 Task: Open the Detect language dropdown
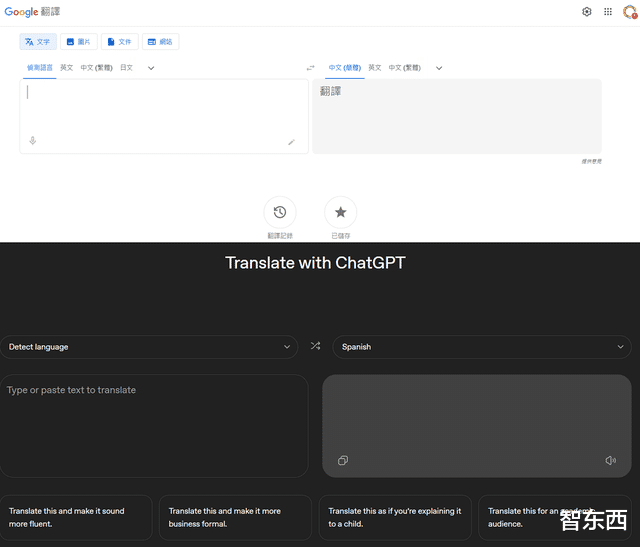149,347
